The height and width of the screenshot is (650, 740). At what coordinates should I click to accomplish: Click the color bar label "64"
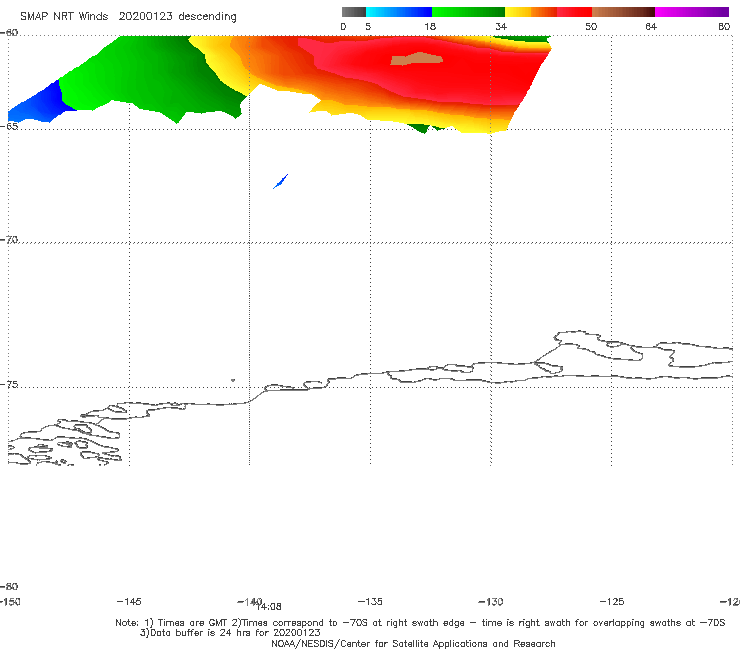[x=651, y=26]
